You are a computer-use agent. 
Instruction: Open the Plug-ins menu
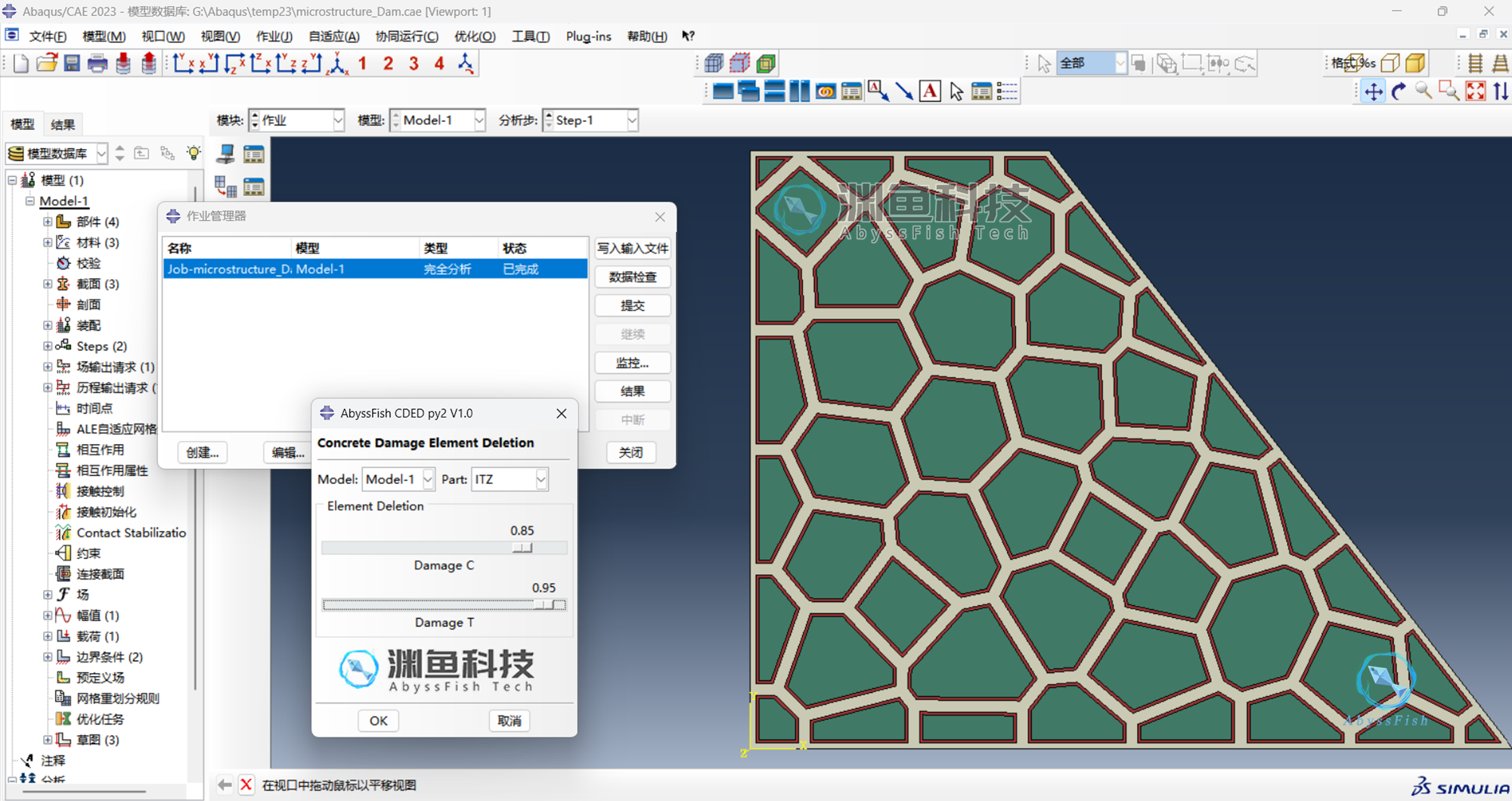click(x=588, y=36)
